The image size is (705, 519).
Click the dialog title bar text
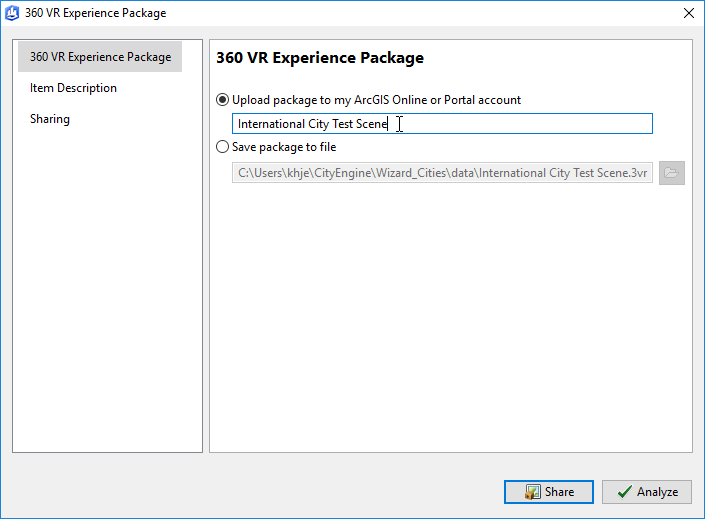[95, 13]
